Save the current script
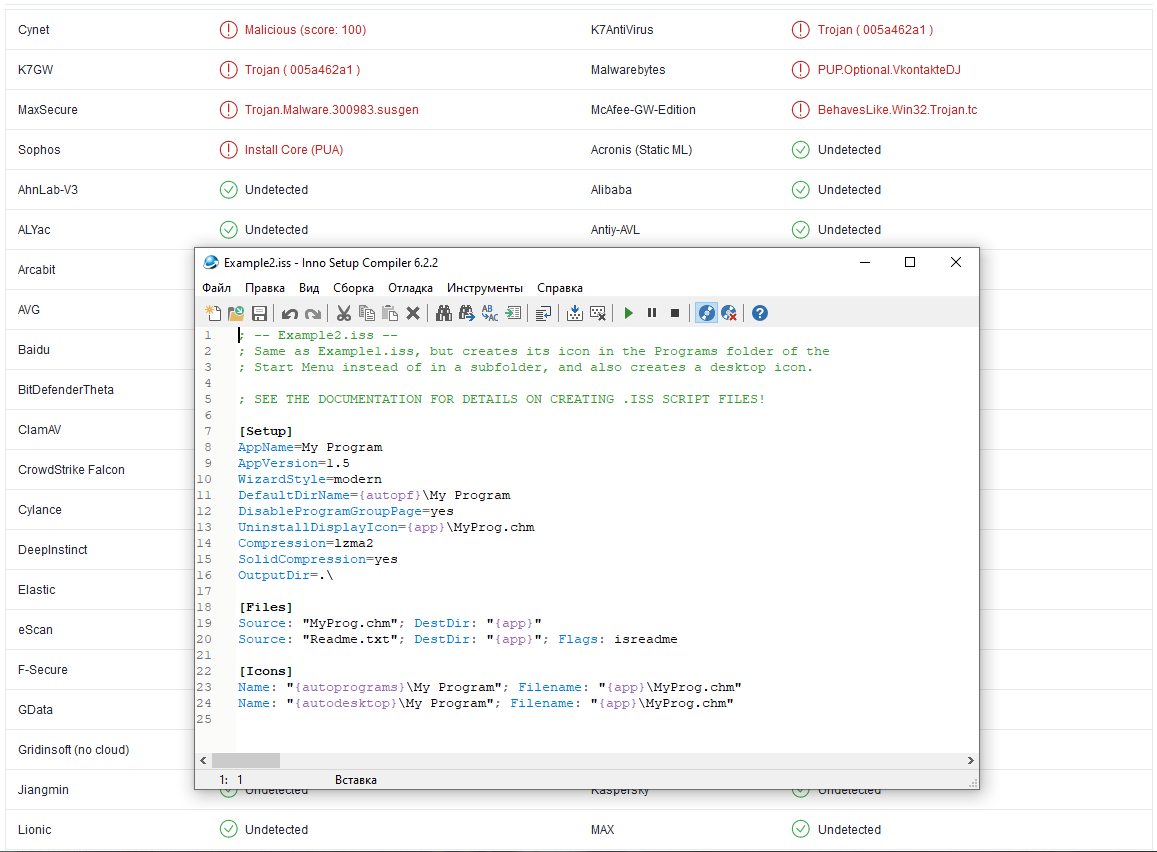The image size is (1157, 852). pos(259,314)
